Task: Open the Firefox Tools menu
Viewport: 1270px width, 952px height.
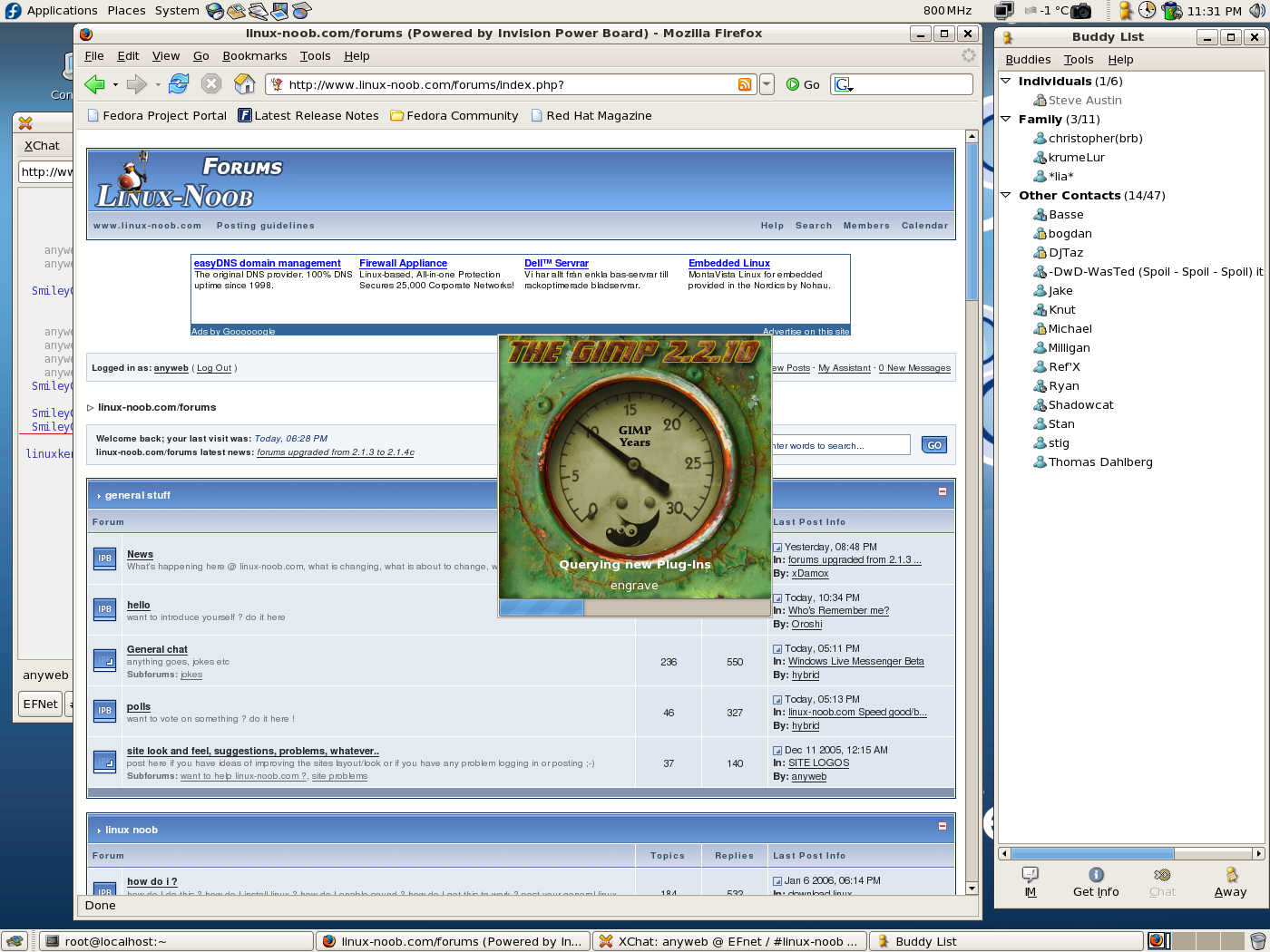Action: pyautogui.click(x=315, y=55)
